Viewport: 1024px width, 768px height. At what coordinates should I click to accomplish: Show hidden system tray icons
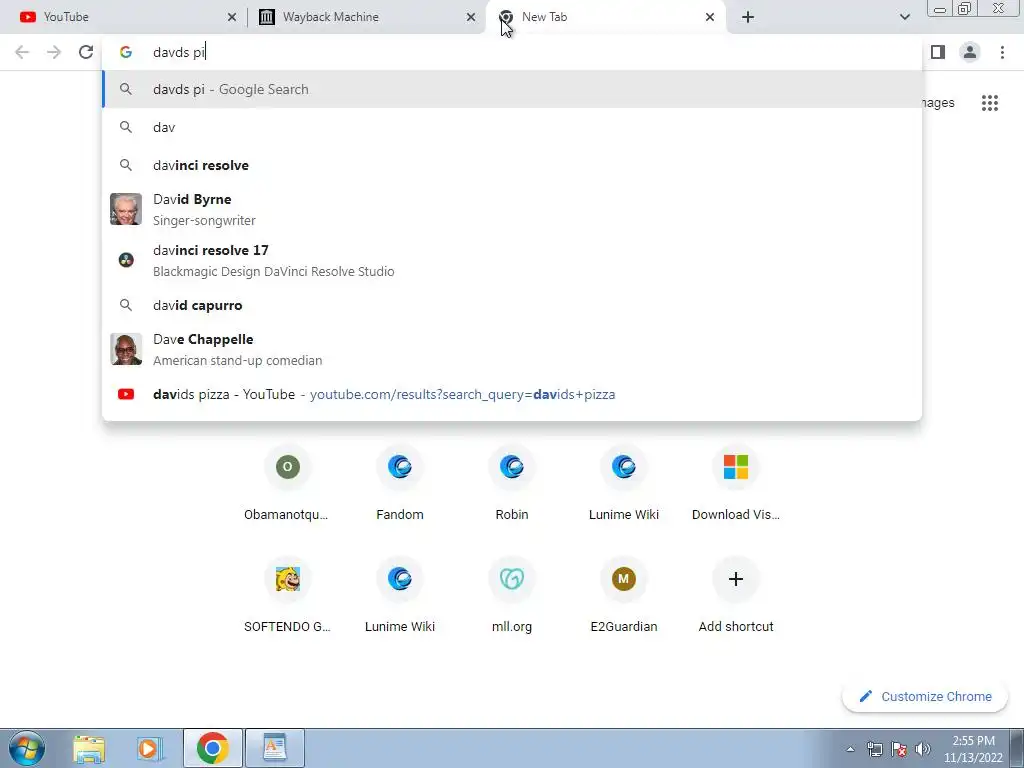pos(850,749)
